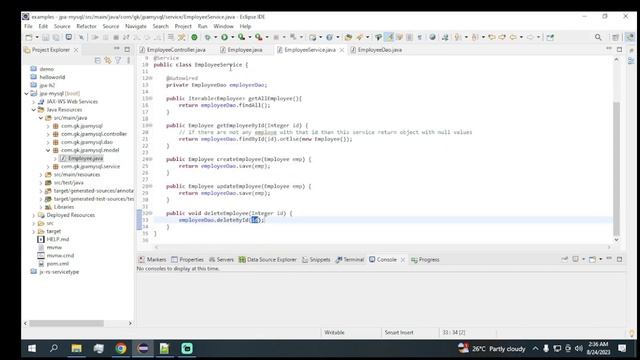Screen dimensions: 640x360
Task: Click the green Debug bug icon
Action: [208, 37]
